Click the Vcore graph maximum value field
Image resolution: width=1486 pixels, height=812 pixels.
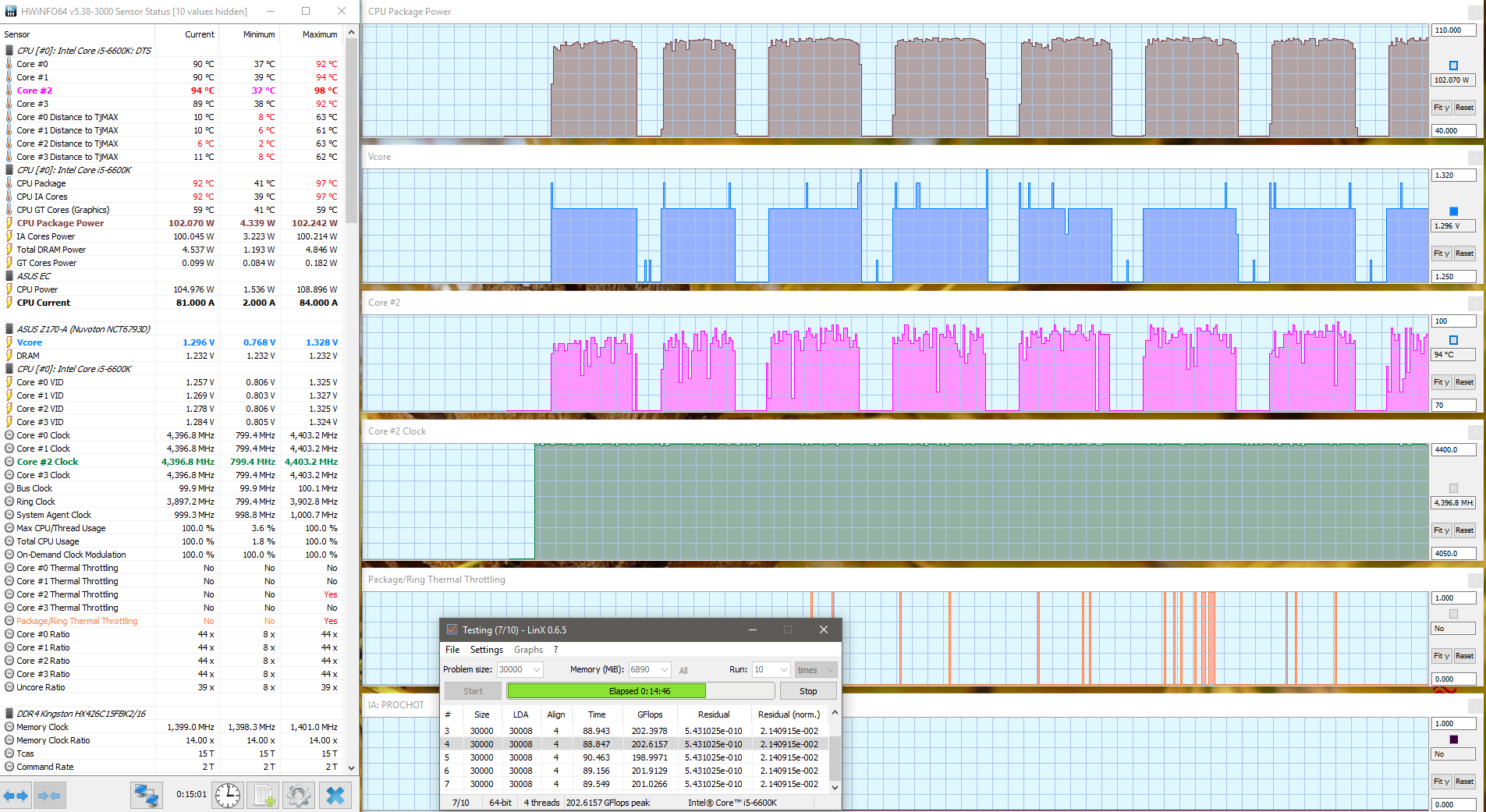pyautogui.click(x=1453, y=176)
